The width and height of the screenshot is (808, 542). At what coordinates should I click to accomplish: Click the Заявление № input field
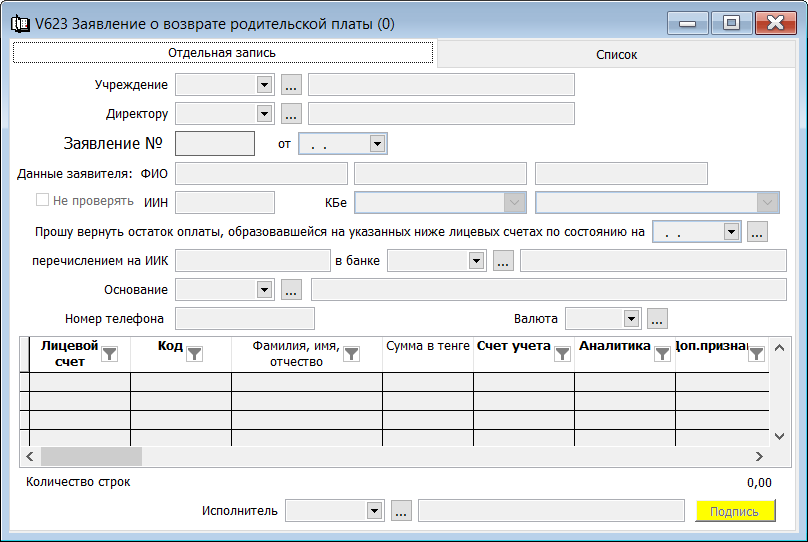coord(215,144)
